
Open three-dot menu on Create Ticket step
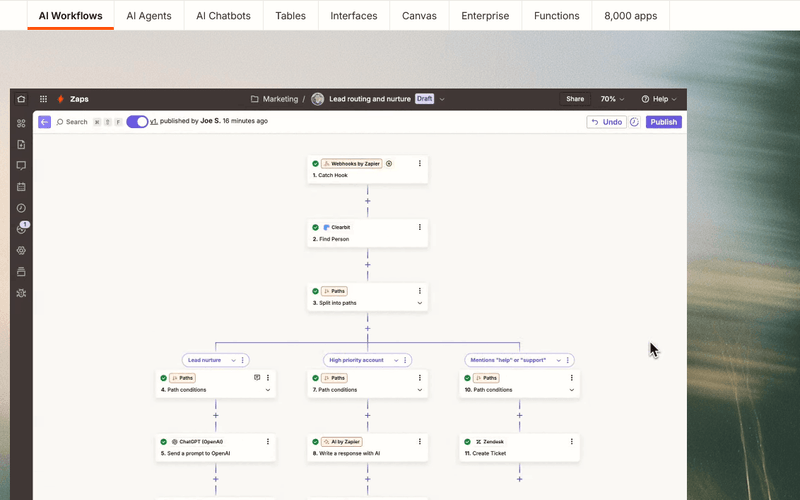pos(571,441)
